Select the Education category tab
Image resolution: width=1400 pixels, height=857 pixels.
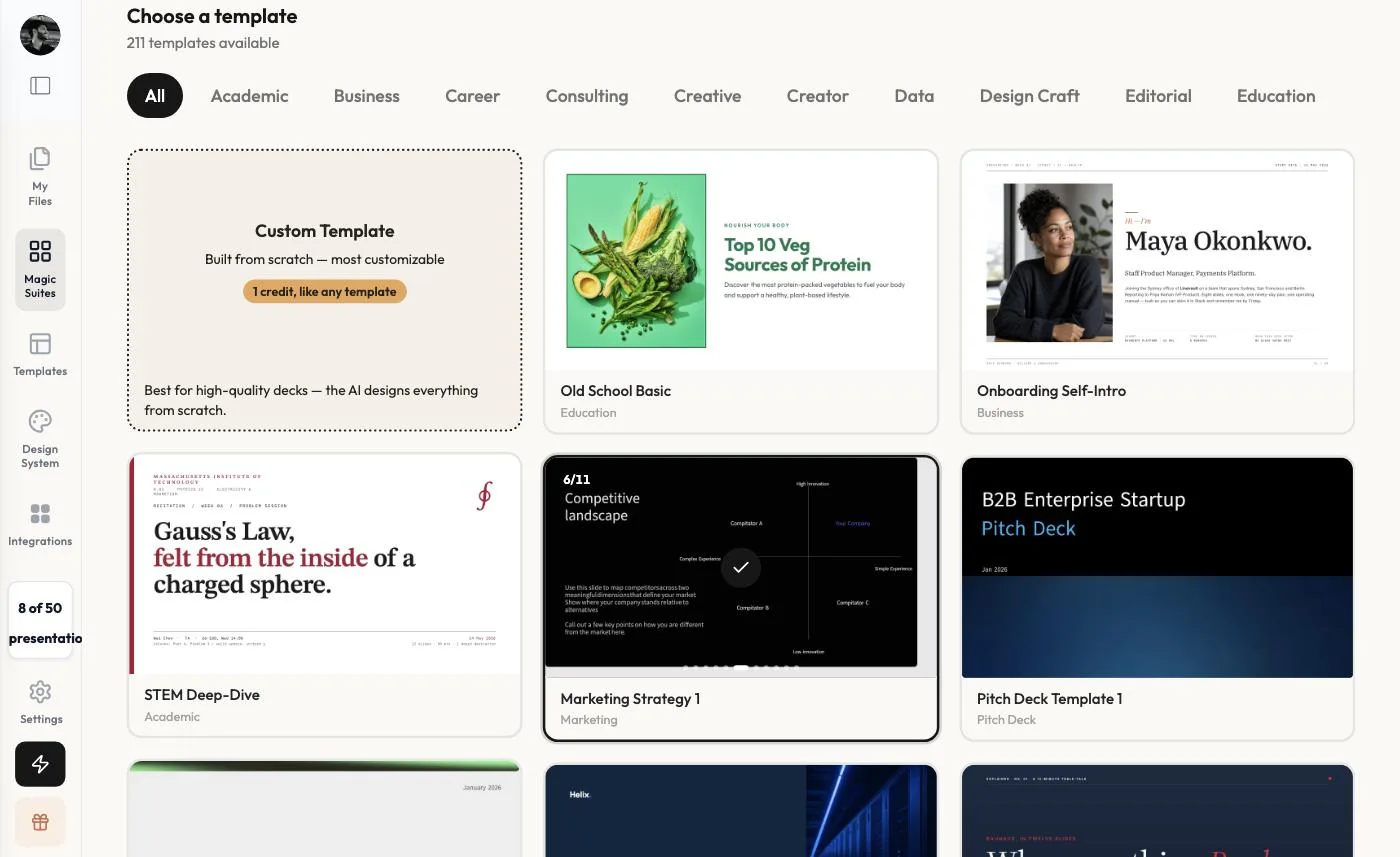1276,96
